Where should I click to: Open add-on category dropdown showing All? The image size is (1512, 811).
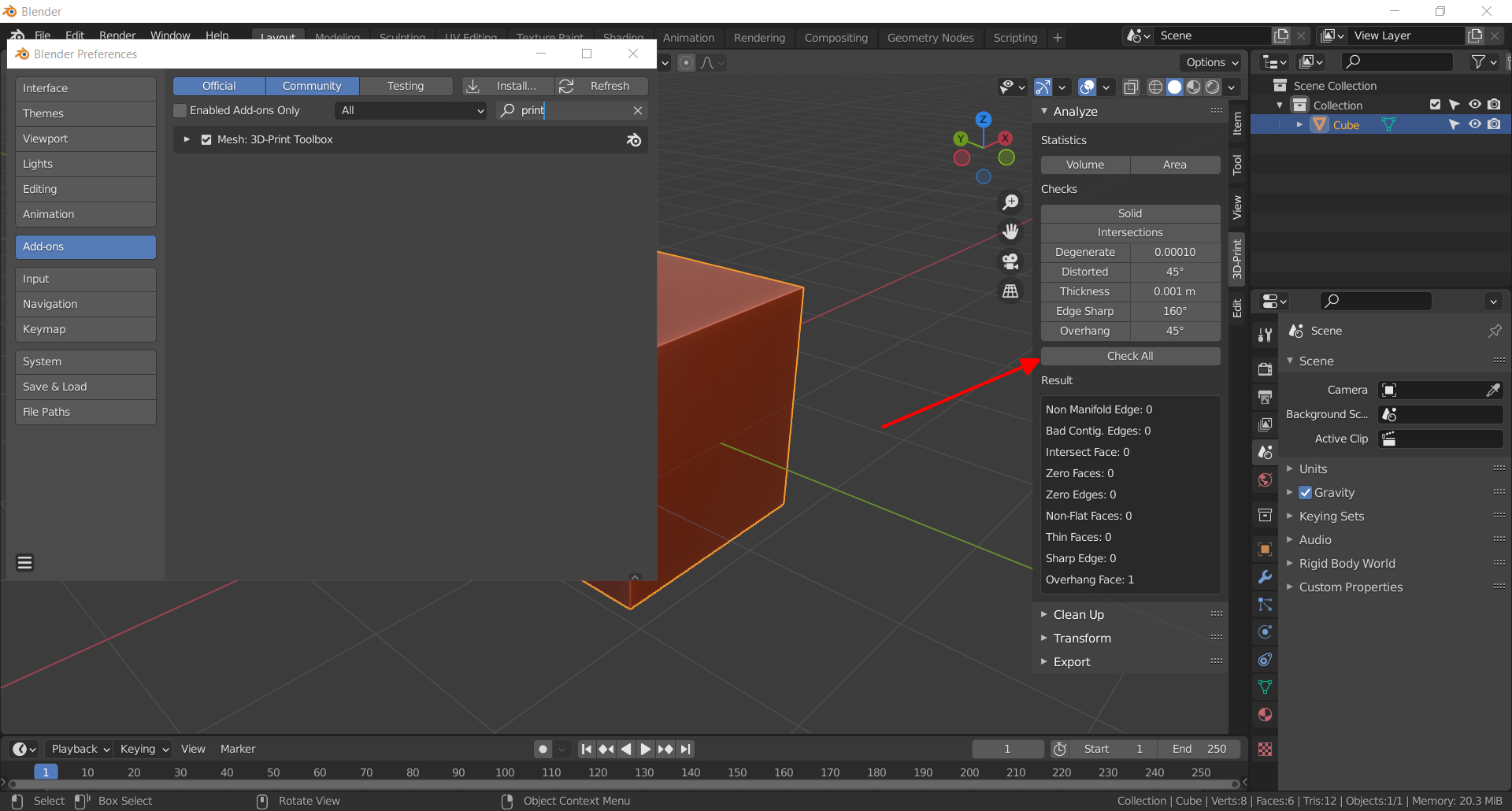click(x=412, y=111)
